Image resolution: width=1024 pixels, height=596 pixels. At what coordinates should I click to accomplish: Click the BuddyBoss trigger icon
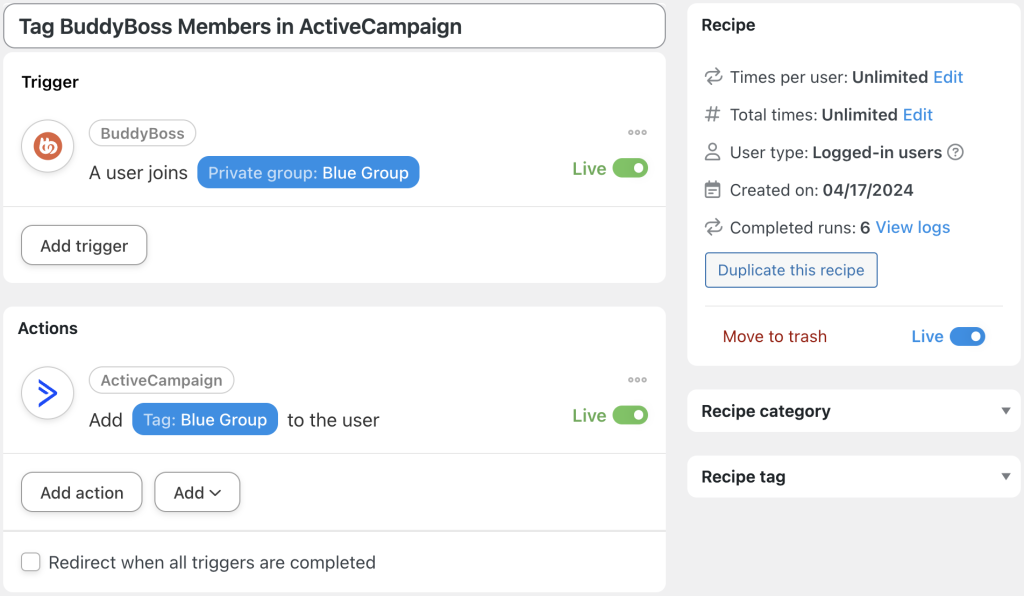[47, 144]
